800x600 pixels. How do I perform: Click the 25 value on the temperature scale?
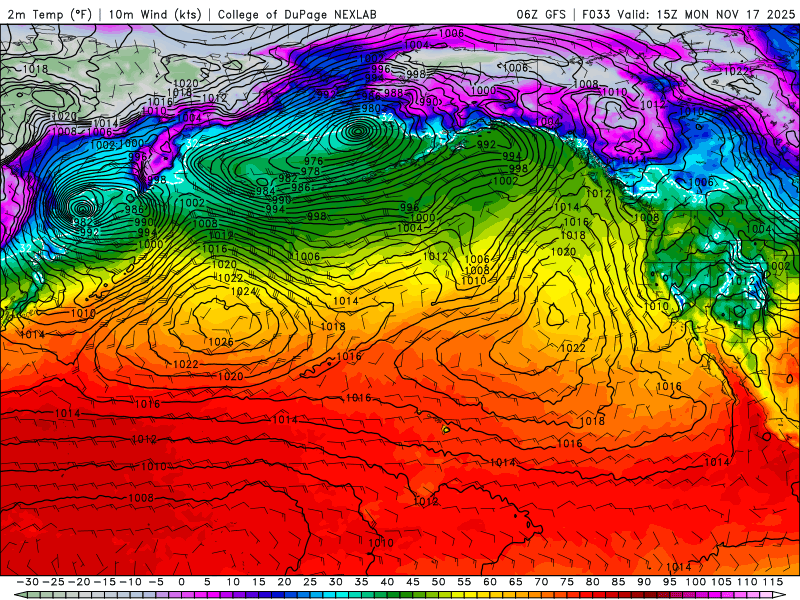click(310, 582)
